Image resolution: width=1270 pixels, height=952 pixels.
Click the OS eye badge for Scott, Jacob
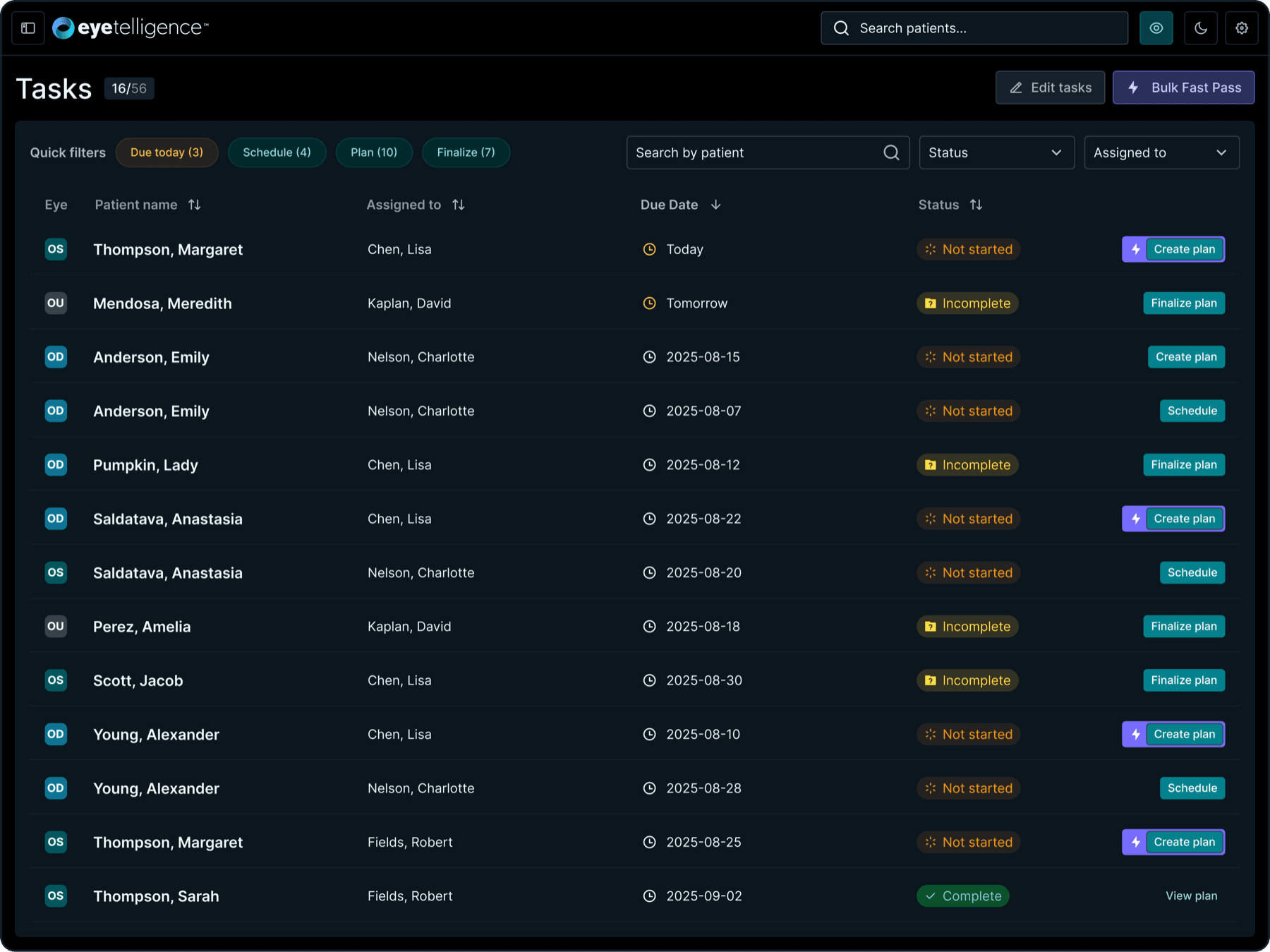(x=56, y=680)
